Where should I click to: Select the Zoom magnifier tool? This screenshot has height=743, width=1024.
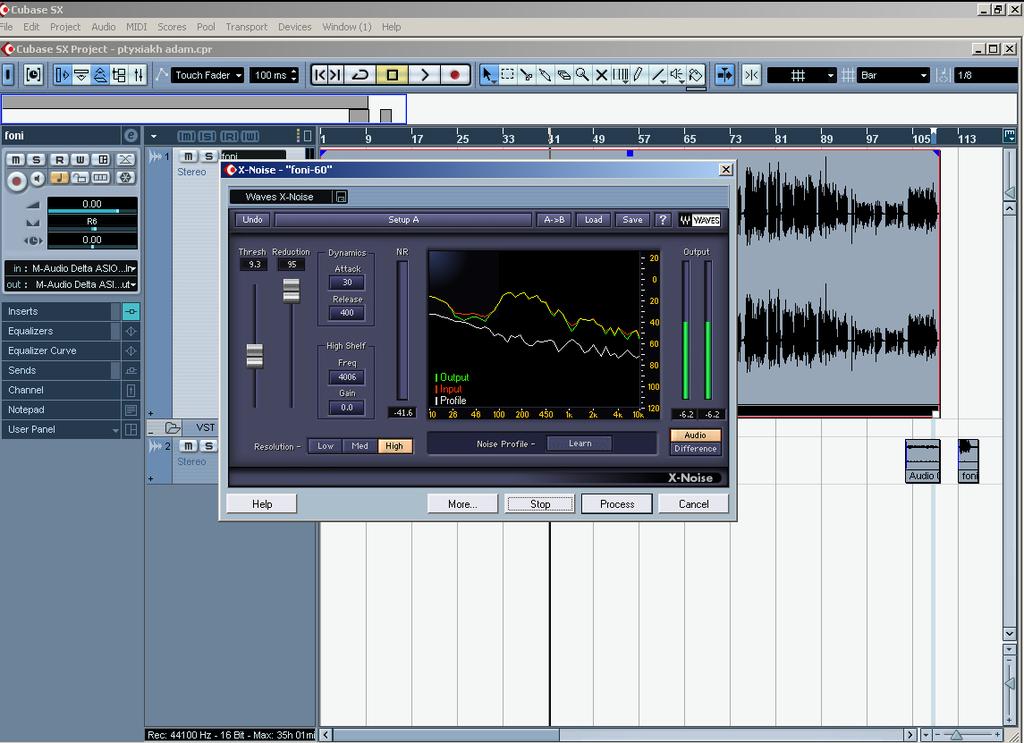[x=582, y=75]
